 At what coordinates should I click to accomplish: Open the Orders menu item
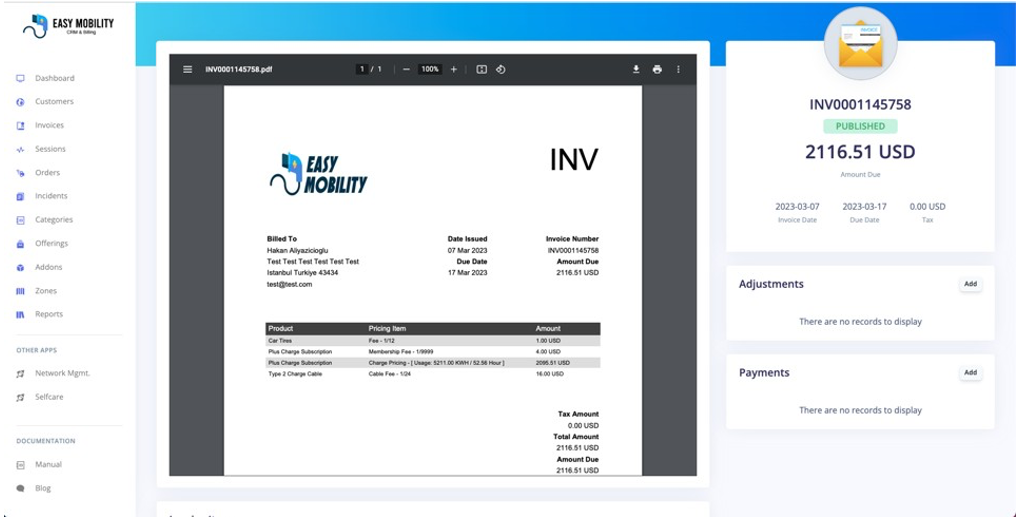tap(47, 173)
